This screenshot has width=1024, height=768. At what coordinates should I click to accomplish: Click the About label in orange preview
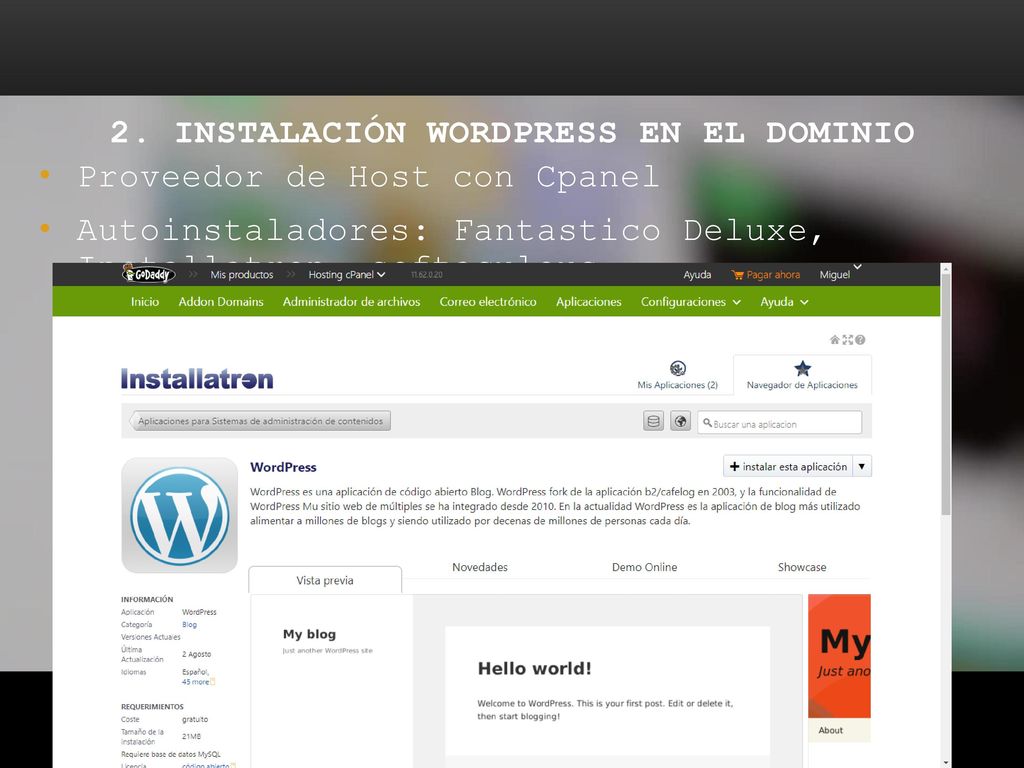(831, 730)
